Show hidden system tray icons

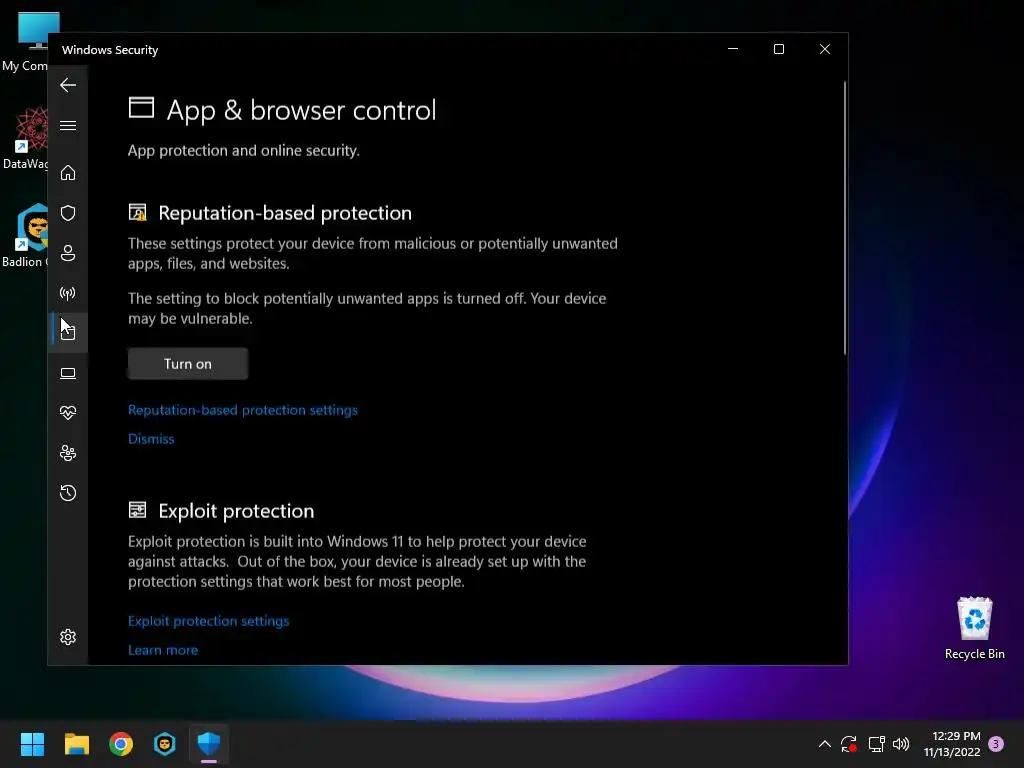coord(825,744)
